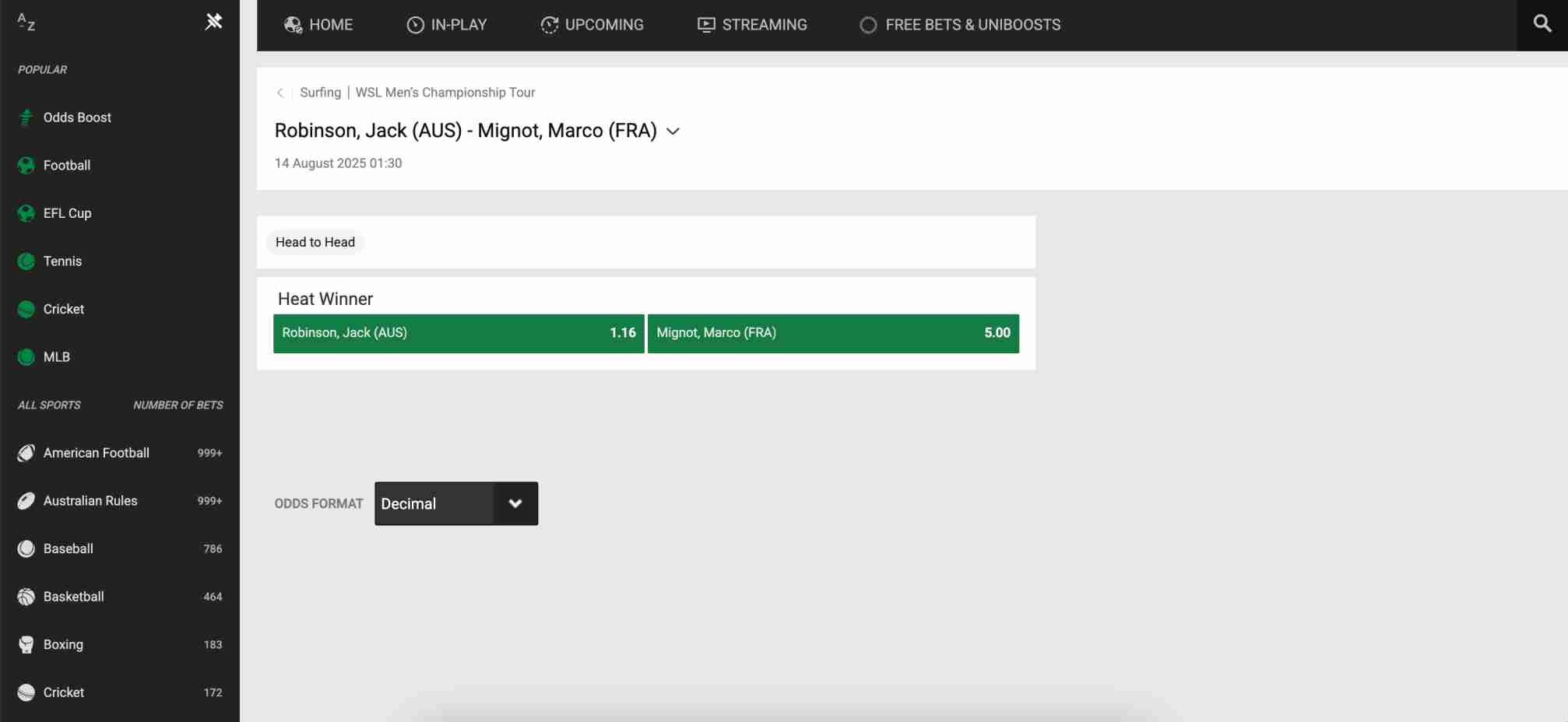Click the Boxing glove icon
Screen dimensions: 1568x722
[x=26, y=645]
